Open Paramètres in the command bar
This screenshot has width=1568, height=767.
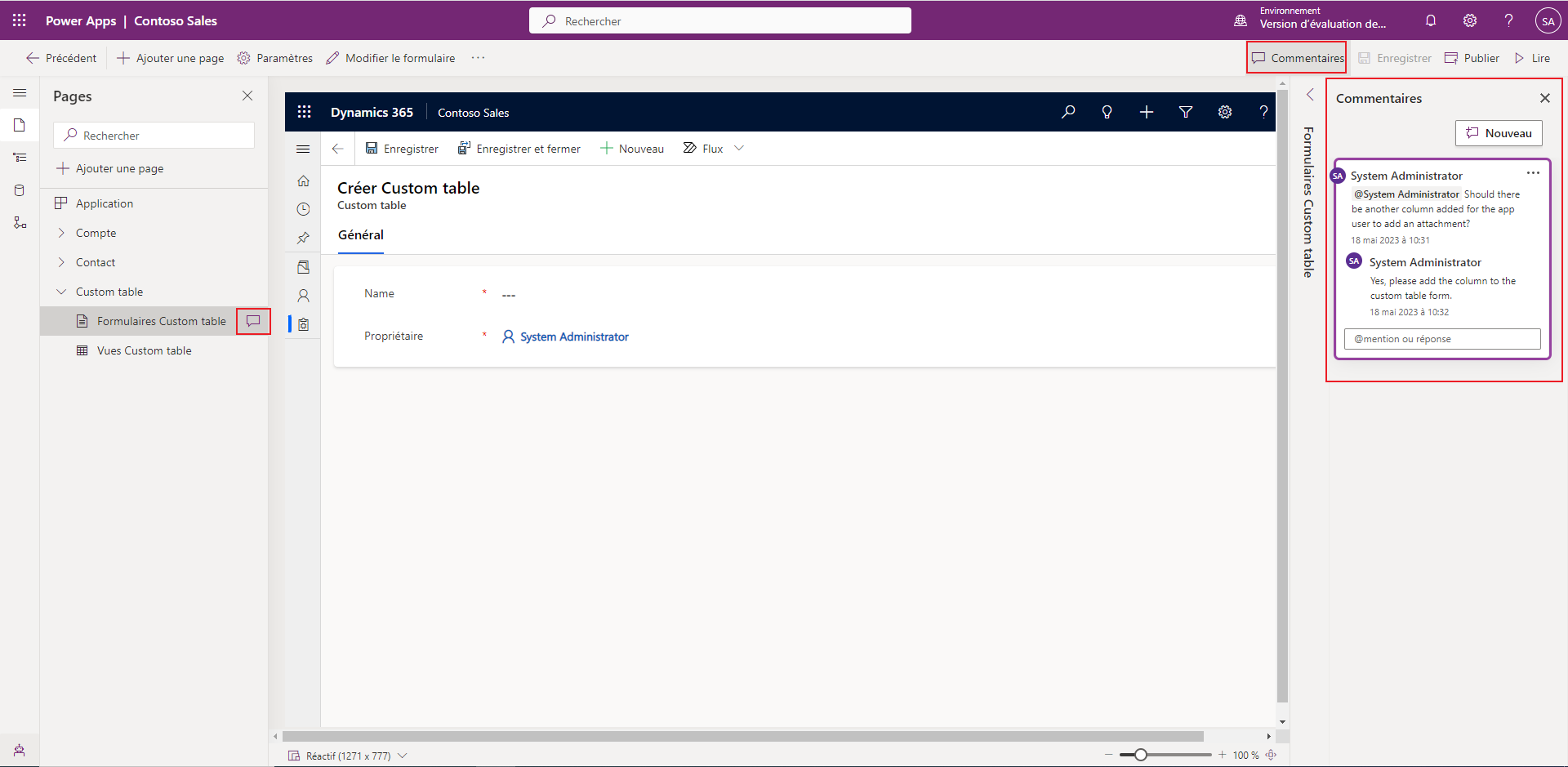click(x=275, y=58)
